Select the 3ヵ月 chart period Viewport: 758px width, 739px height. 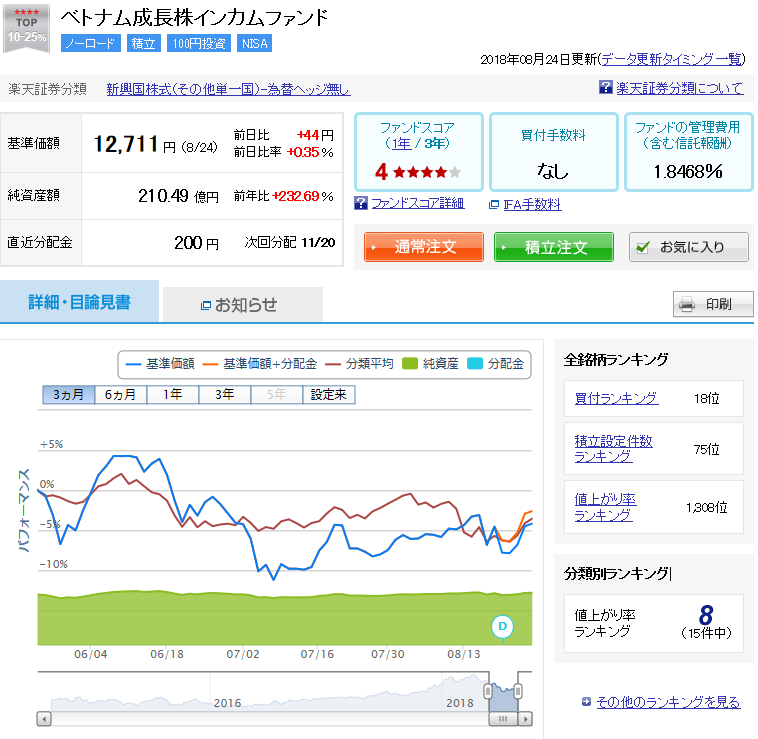pyautogui.click(x=69, y=395)
